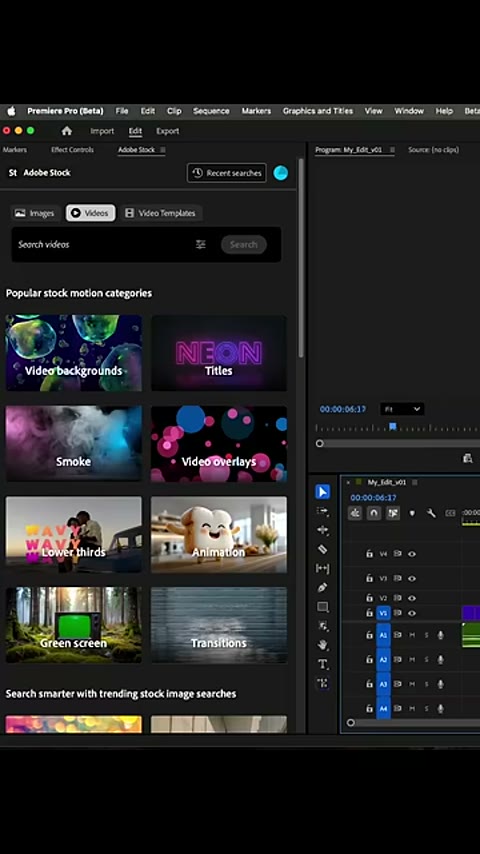Screen dimensions: 480x854
Task: Open the Fit zoom level dropdown
Action: coord(402,409)
